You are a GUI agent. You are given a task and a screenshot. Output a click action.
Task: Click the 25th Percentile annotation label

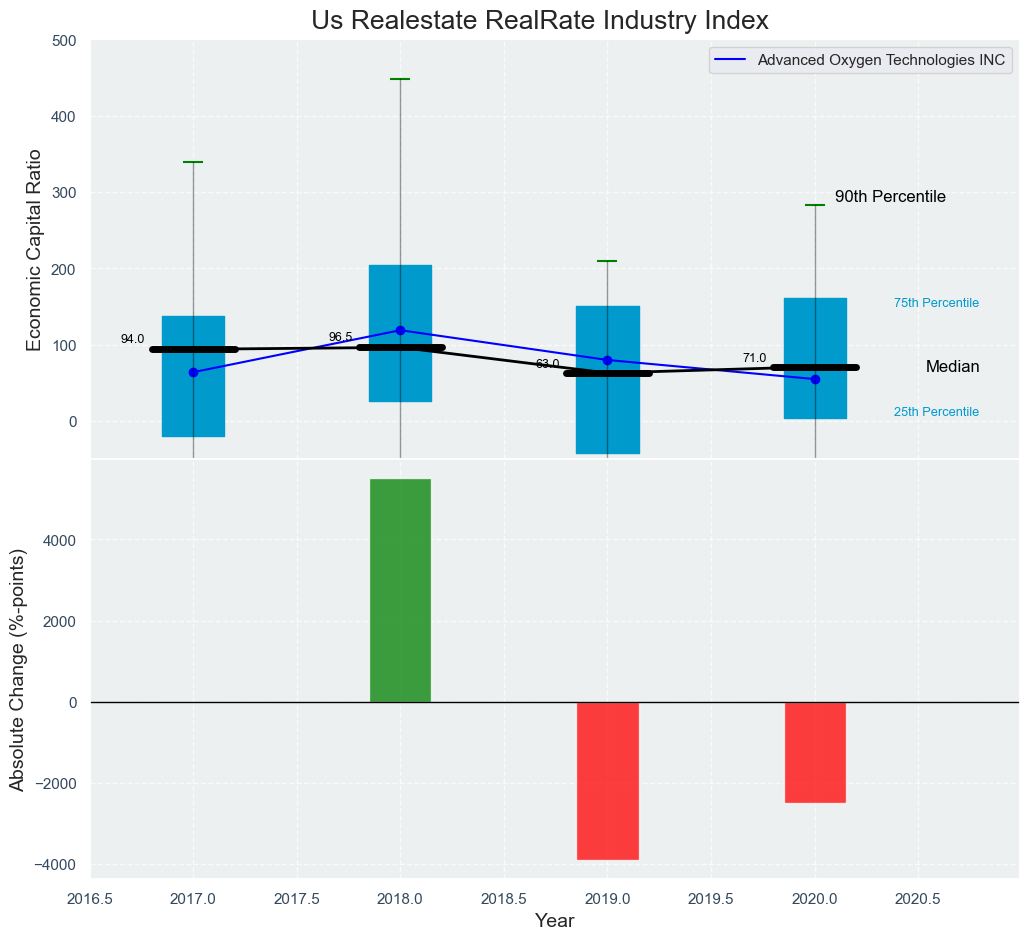click(936, 412)
